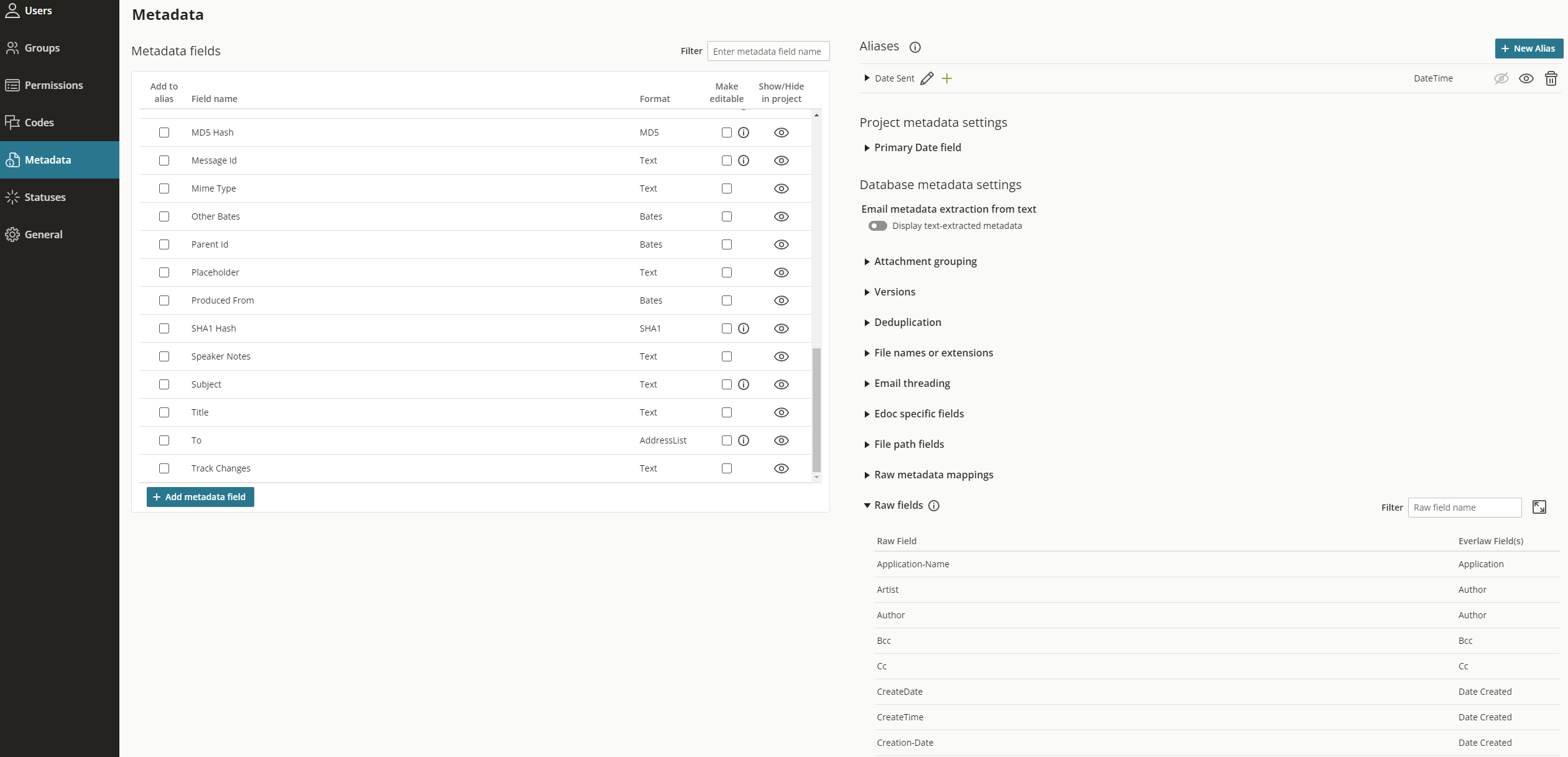Hide the Subject field using its eye icon
The width and height of the screenshot is (1568, 757).
781,384
